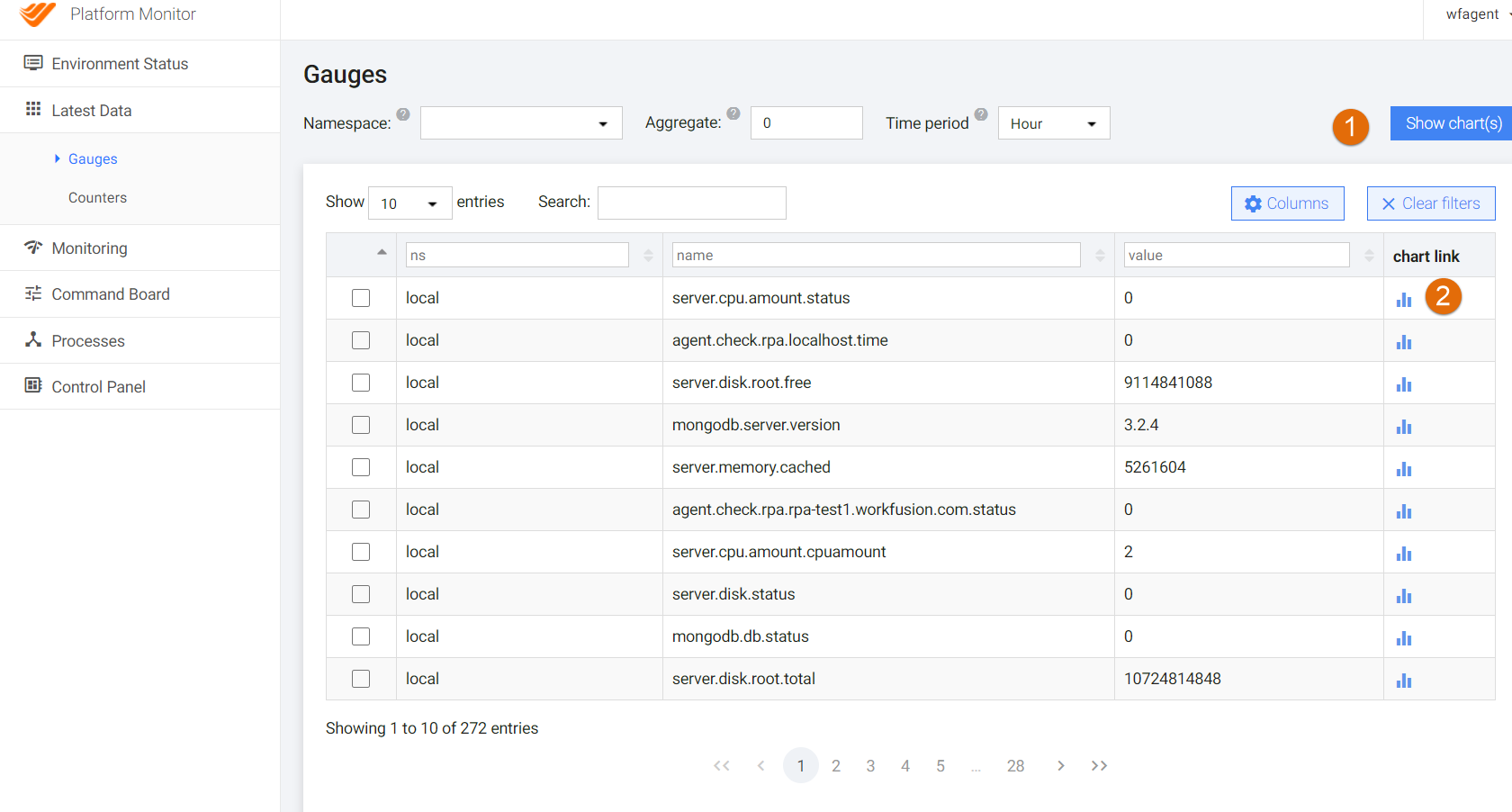Open Processes in sidebar
This screenshot has width=1512, height=812.
tap(139, 340)
